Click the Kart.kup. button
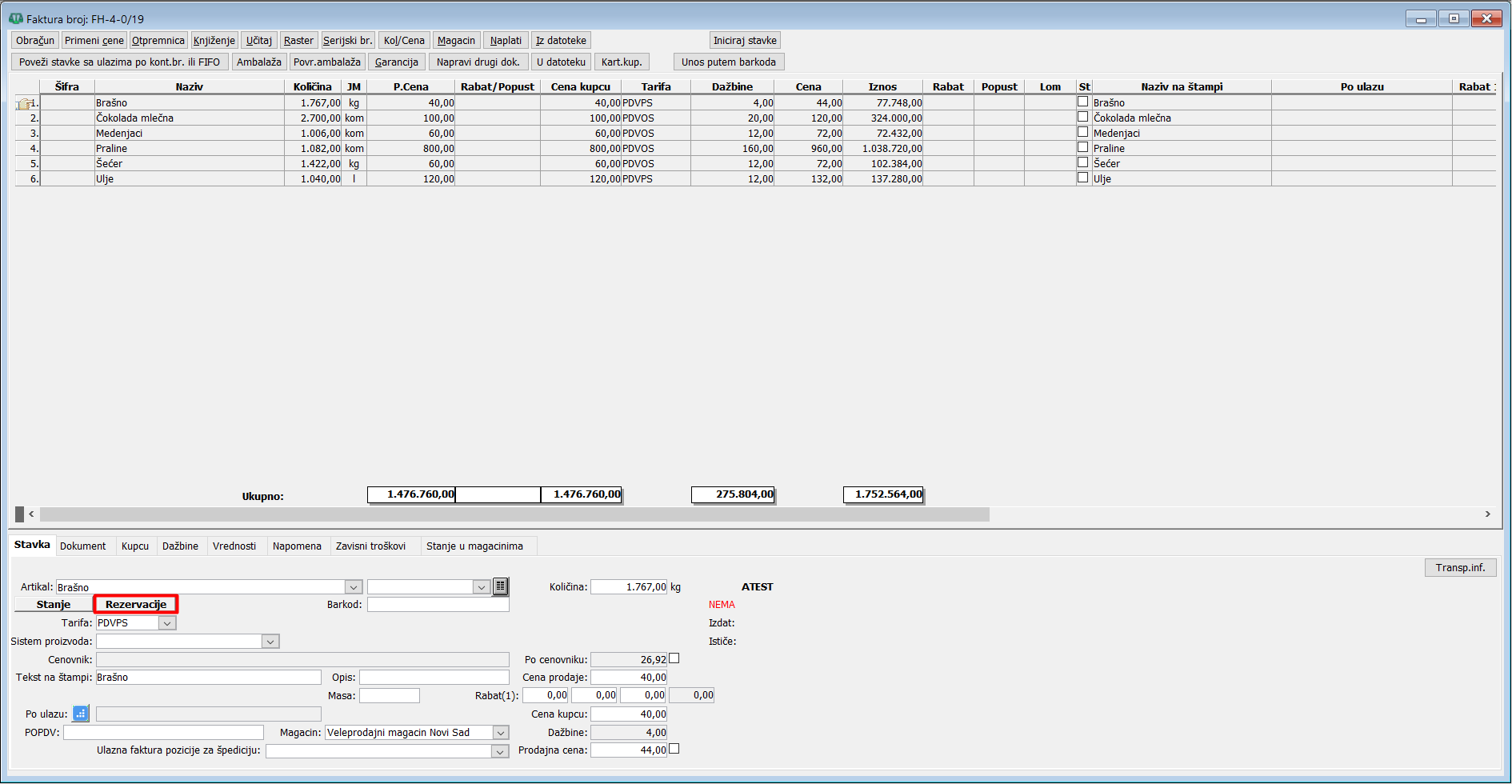Image resolution: width=1512 pixels, height=784 pixels. tap(622, 62)
